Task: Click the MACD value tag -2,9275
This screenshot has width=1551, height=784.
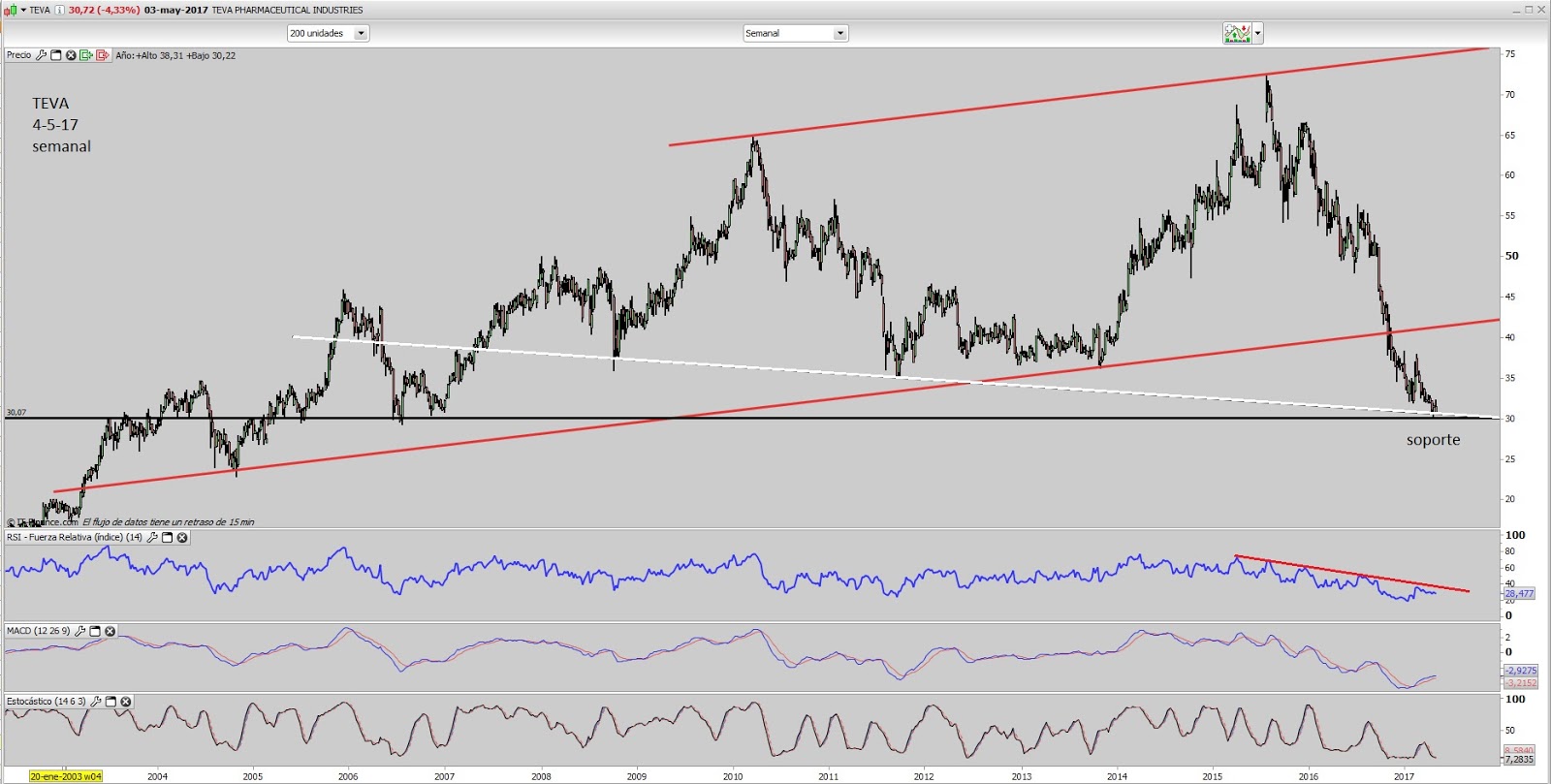Action: click(1520, 670)
